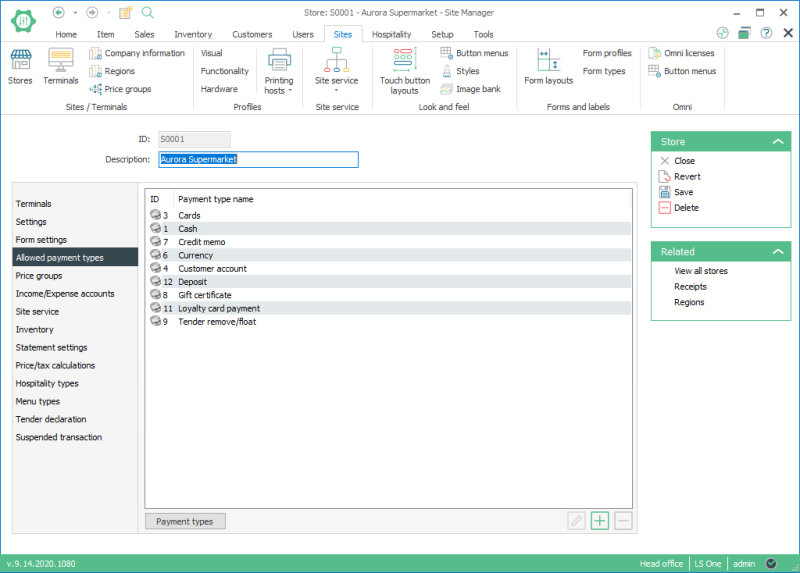Image resolution: width=800 pixels, height=573 pixels.
Task: Select the Loyalty card payment row
Action: click(x=389, y=308)
